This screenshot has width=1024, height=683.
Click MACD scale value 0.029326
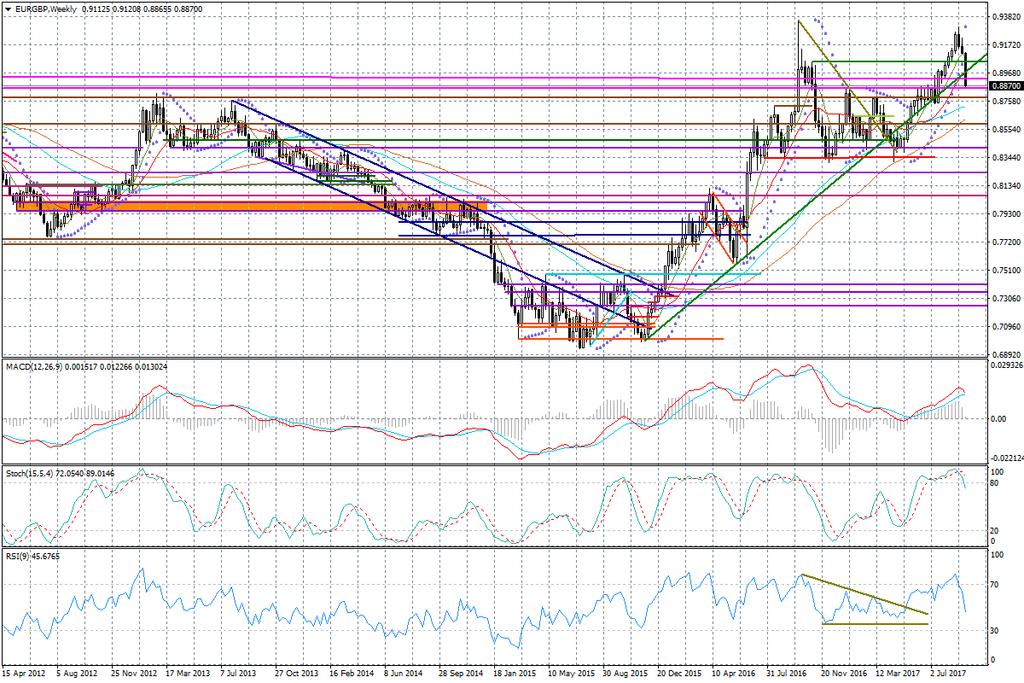click(1006, 364)
